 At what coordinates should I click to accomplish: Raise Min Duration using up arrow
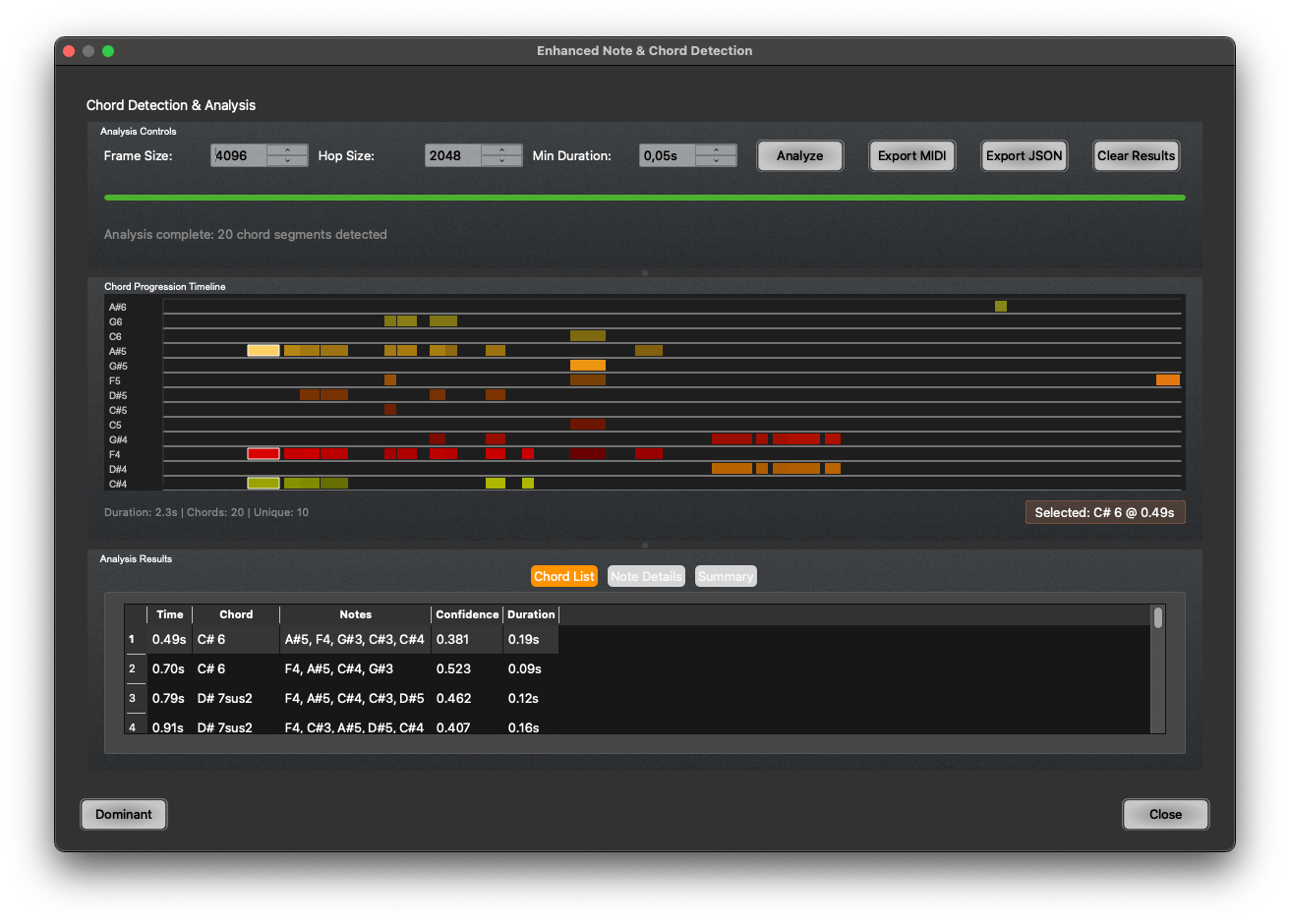pyautogui.click(x=716, y=149)
